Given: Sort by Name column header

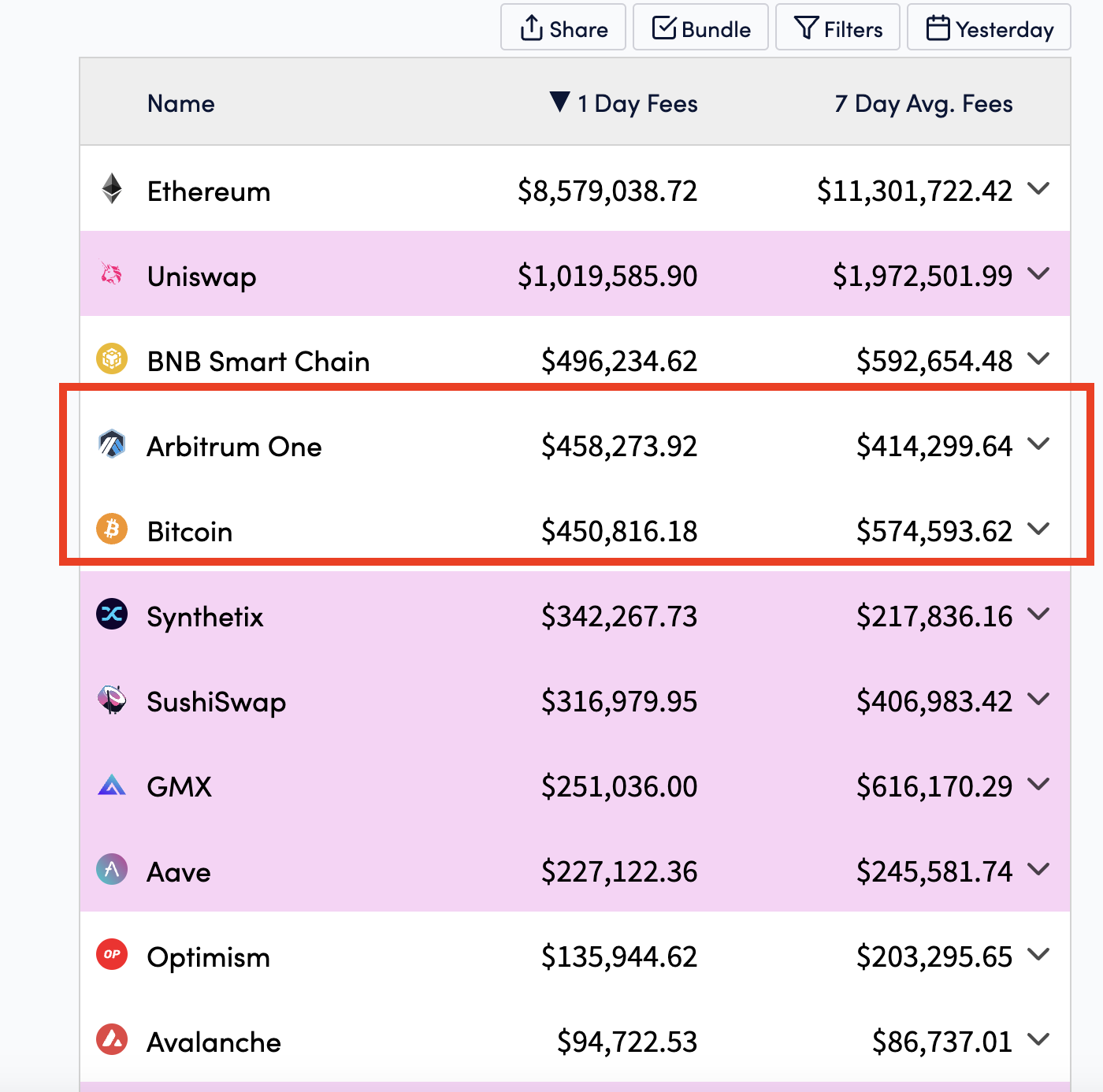Looking at the screenshot, I should [181, 103].
